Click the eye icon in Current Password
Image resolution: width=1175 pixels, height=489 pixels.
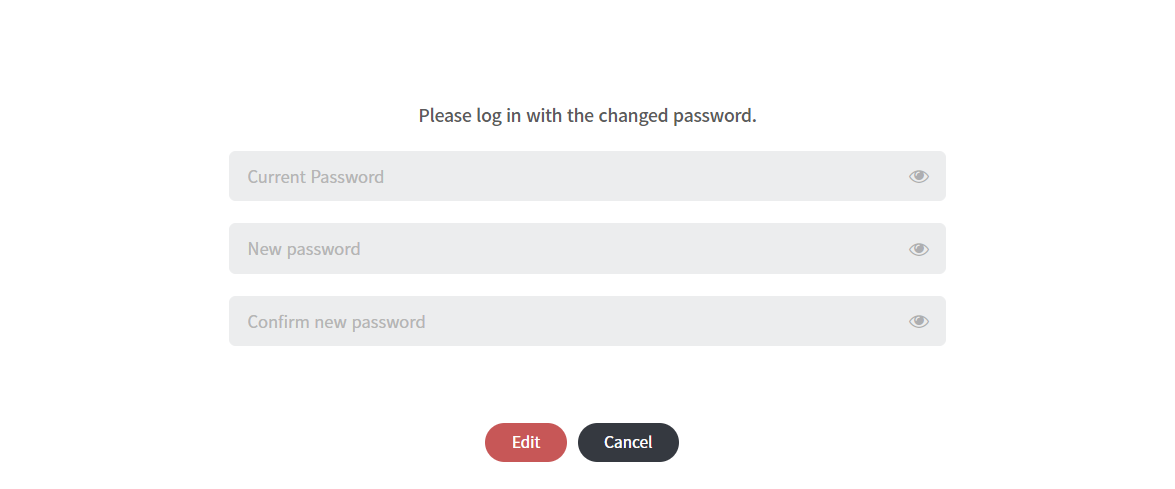[x=918, y=177]
